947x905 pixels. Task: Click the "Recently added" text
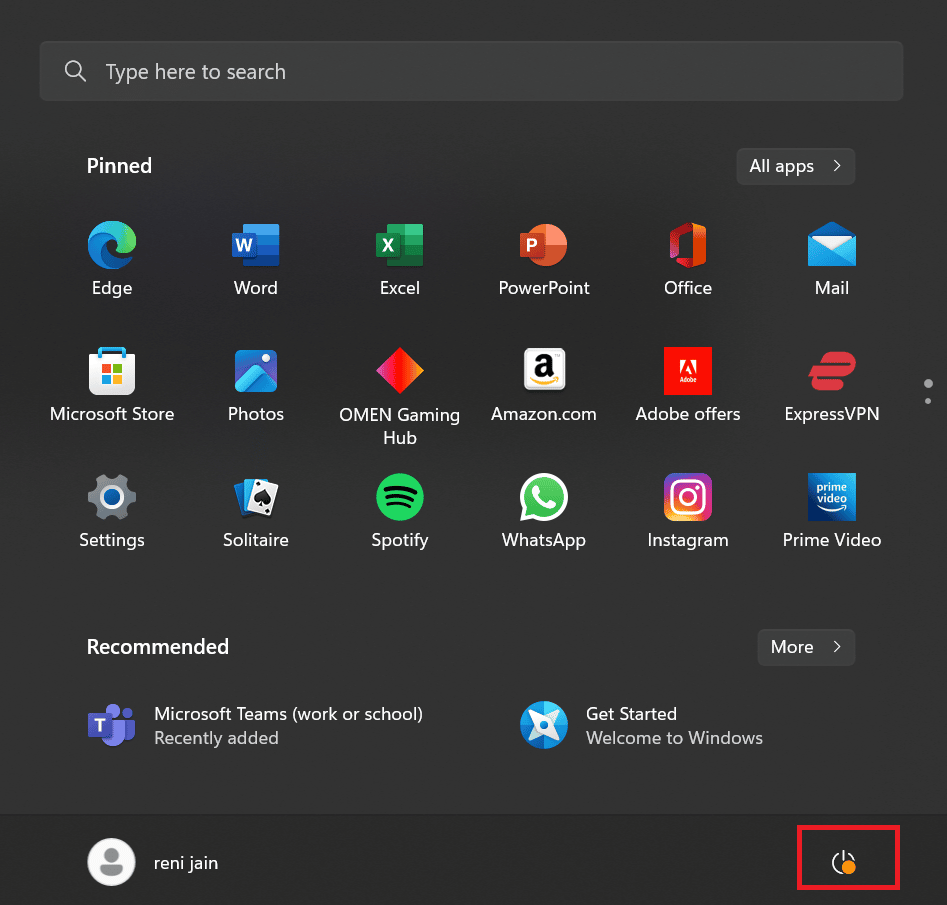point(216,738)
